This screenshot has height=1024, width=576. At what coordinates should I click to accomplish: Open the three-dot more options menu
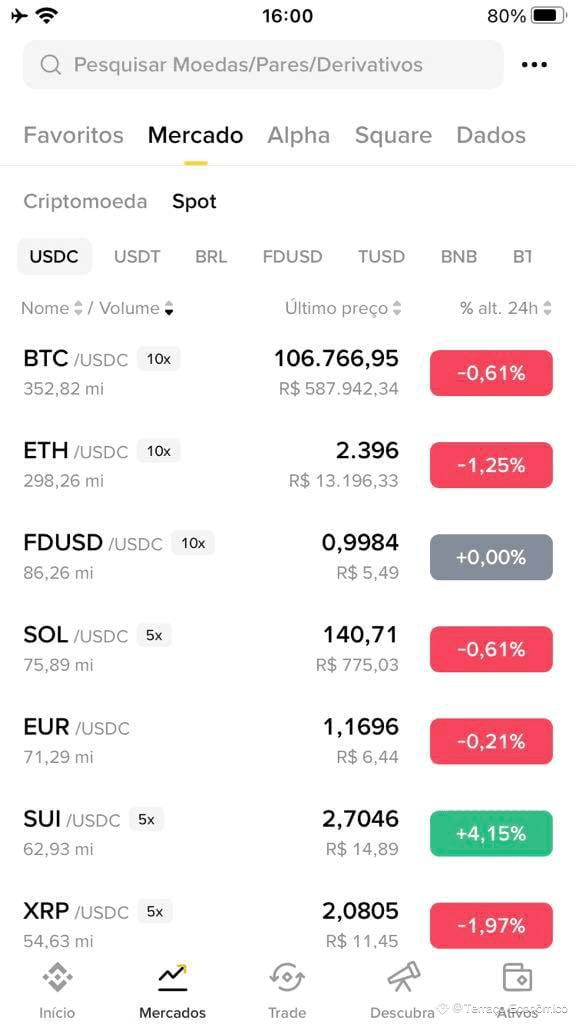click(534, 65)
